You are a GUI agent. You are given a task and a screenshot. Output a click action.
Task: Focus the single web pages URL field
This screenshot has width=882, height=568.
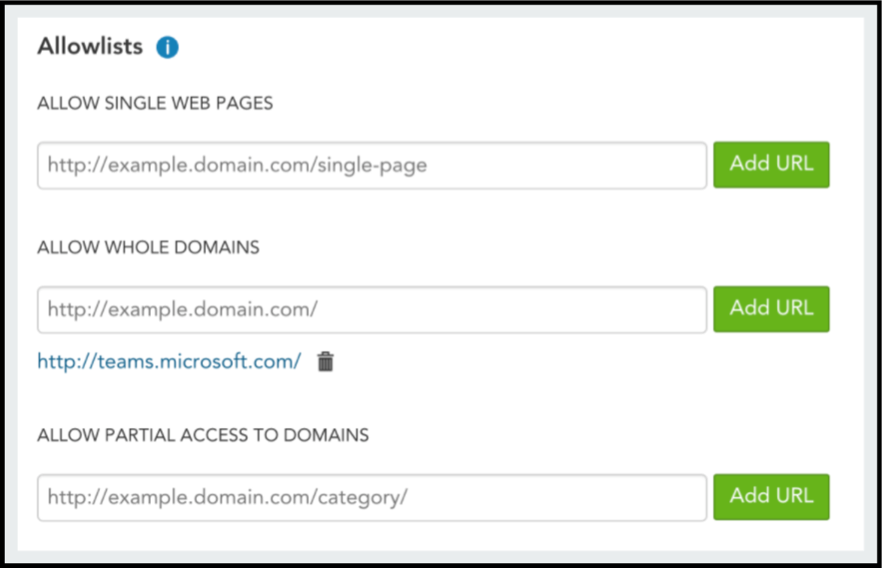point(372,165)
